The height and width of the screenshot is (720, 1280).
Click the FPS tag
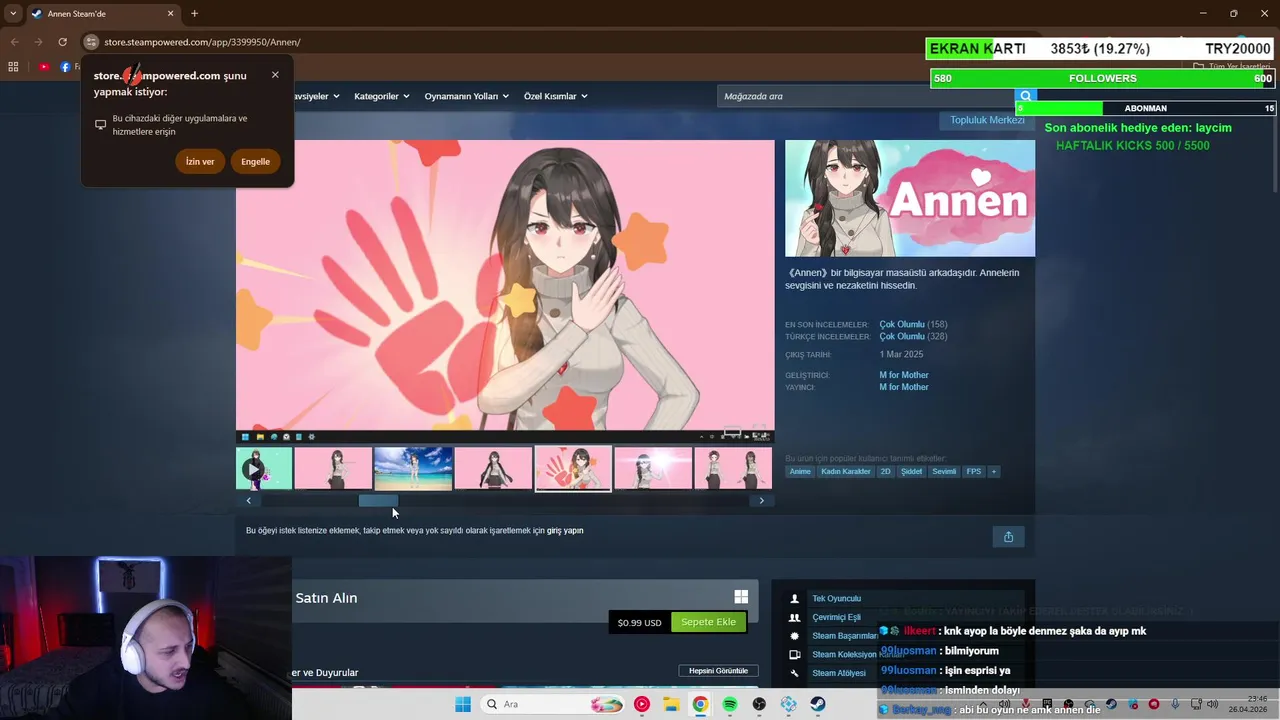pos(973,471)
